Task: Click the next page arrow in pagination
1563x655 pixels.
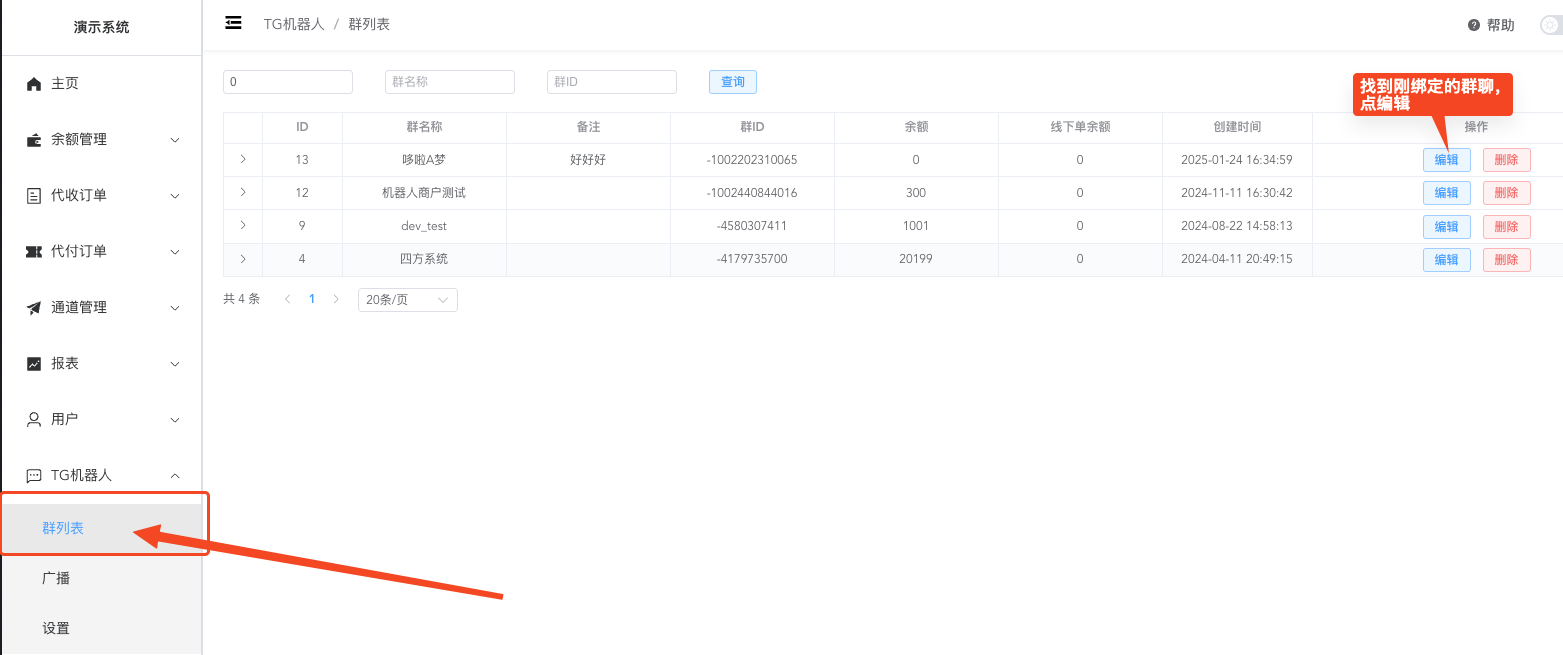Action: coord(335,298)
